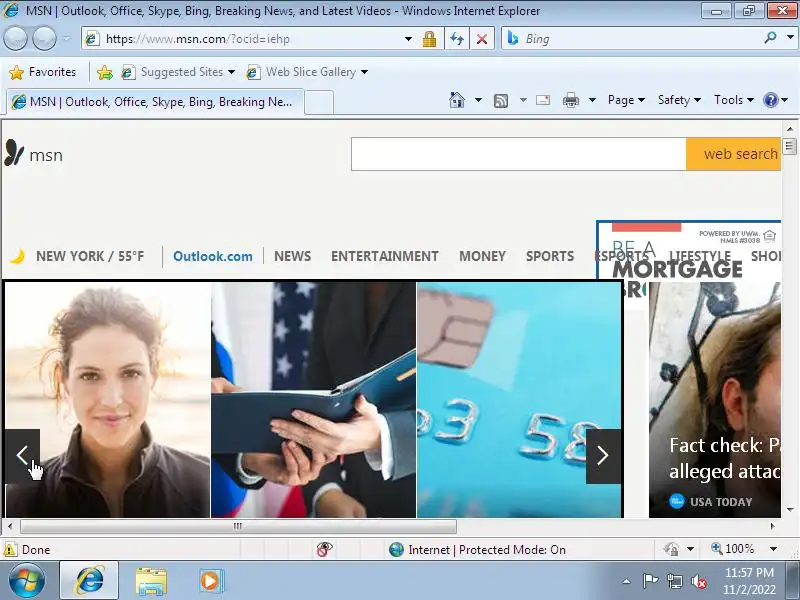800x600 pixels.
Task: Open the blue credit card story image
Action: (x=519, y=400)
